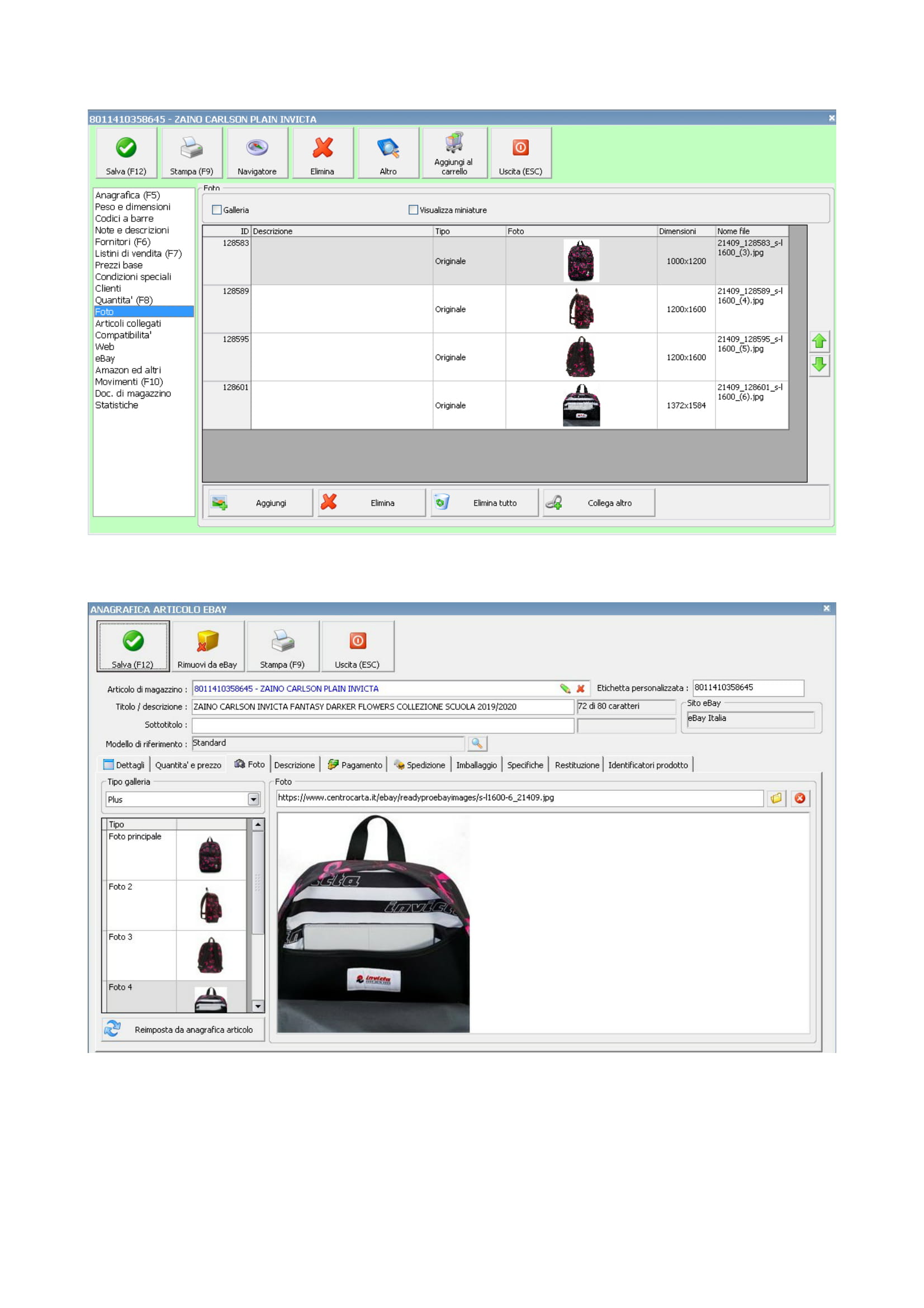924x1308 pixels.
Task: Click the Nome file column header
Action: [x=751, y=232]
